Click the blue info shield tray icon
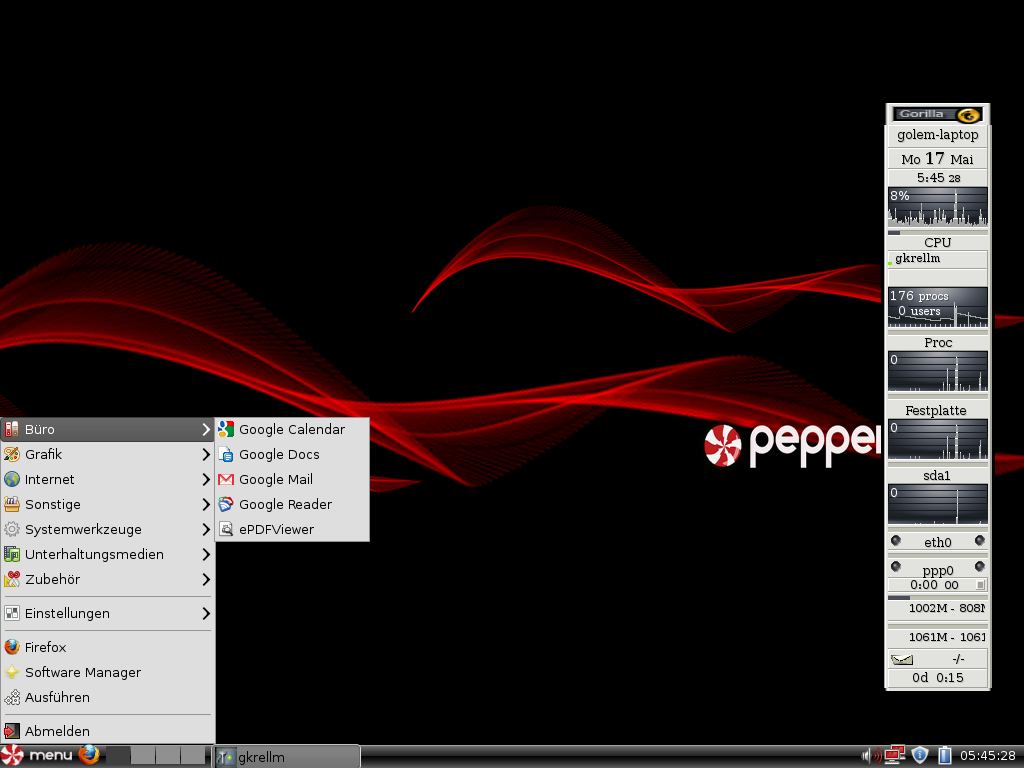The image size is (1024, 768). 920,755
